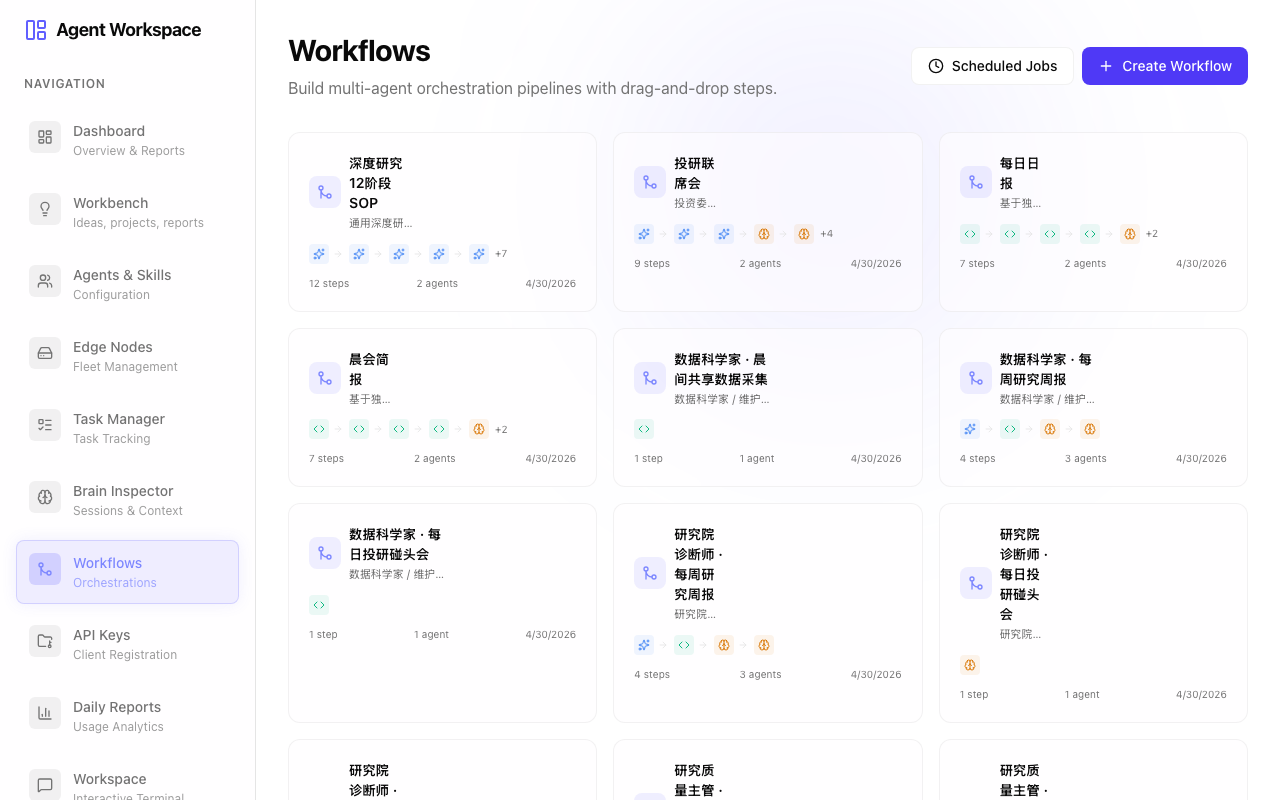Open Dashboard via its grid icon

coord(45,137)
